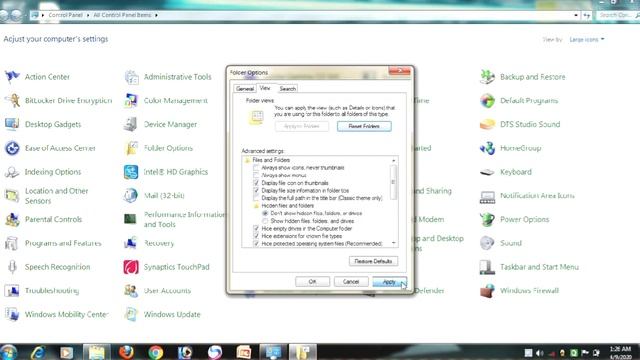This screenshot has height=360, width=640.
Task: Check Display the full path in title bar
Action: pos(256,198)
